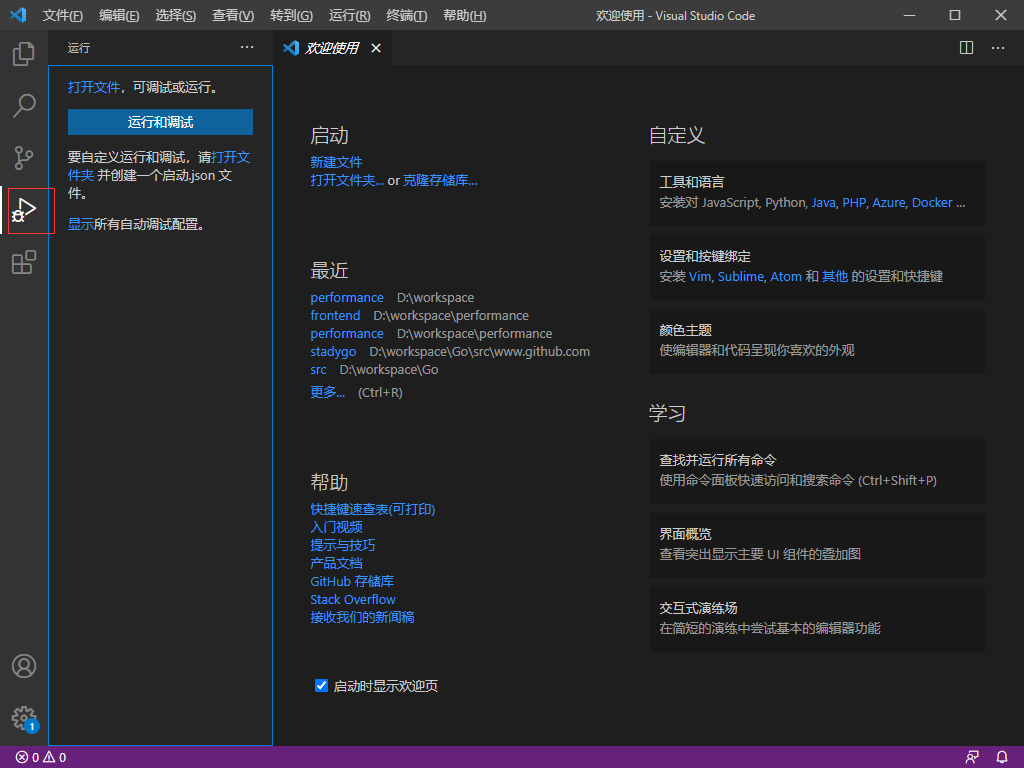
Task: Click the Docker link in 工具和语言
Action: click(x=932, y=202)
